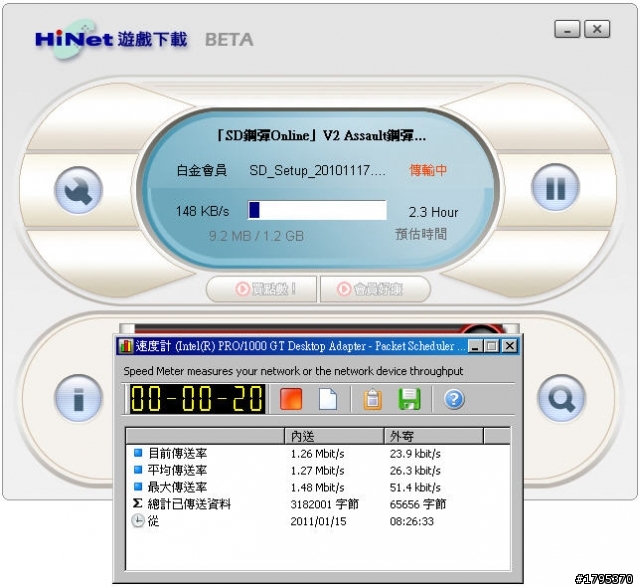This screenshot has height=587, width=640.
Task: Select the 從 clock row
Action: point(318,521)
